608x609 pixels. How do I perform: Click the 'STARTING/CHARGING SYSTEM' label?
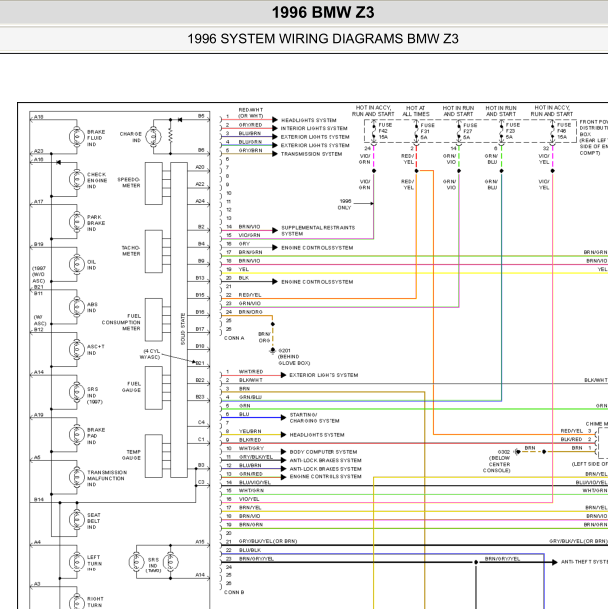coord(314,418)
